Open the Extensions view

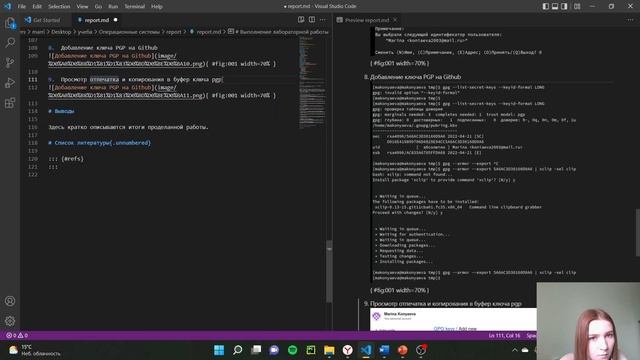pos(10,102)
